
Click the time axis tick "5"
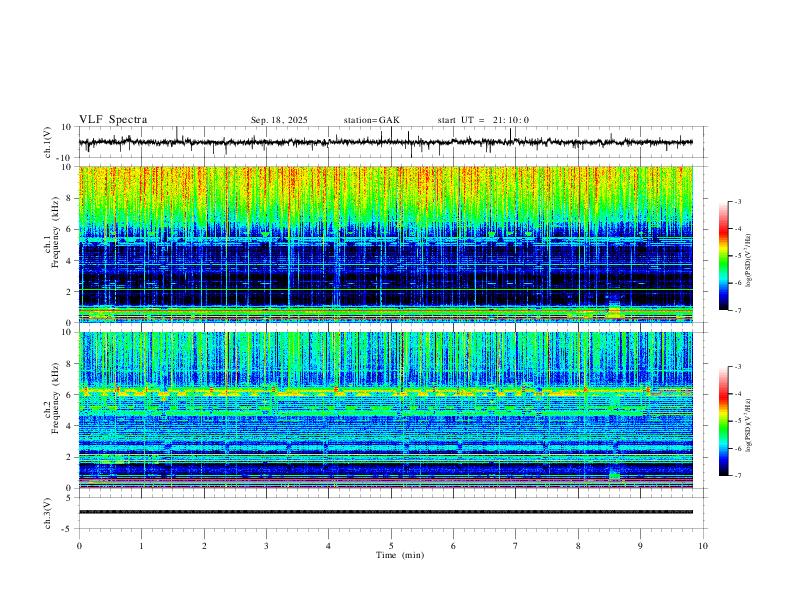[391, 546]
